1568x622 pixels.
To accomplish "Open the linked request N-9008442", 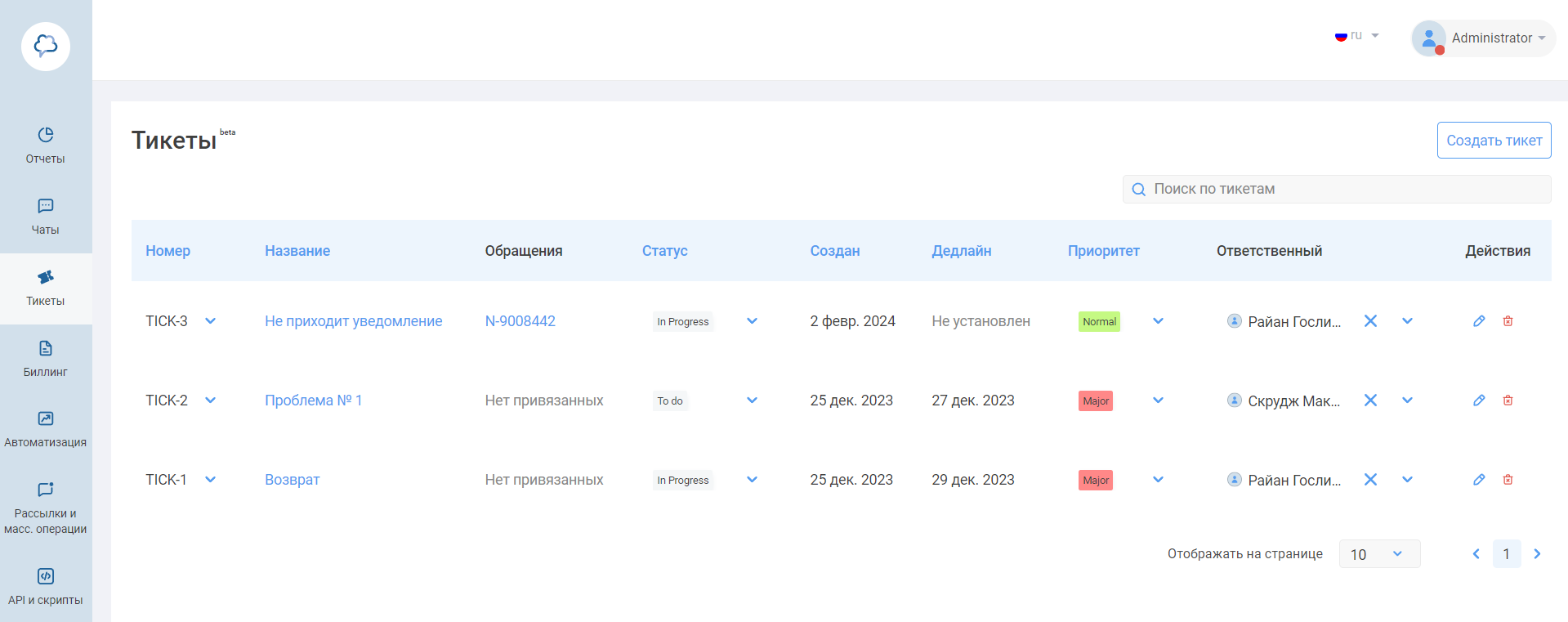I will coord(520,321).
